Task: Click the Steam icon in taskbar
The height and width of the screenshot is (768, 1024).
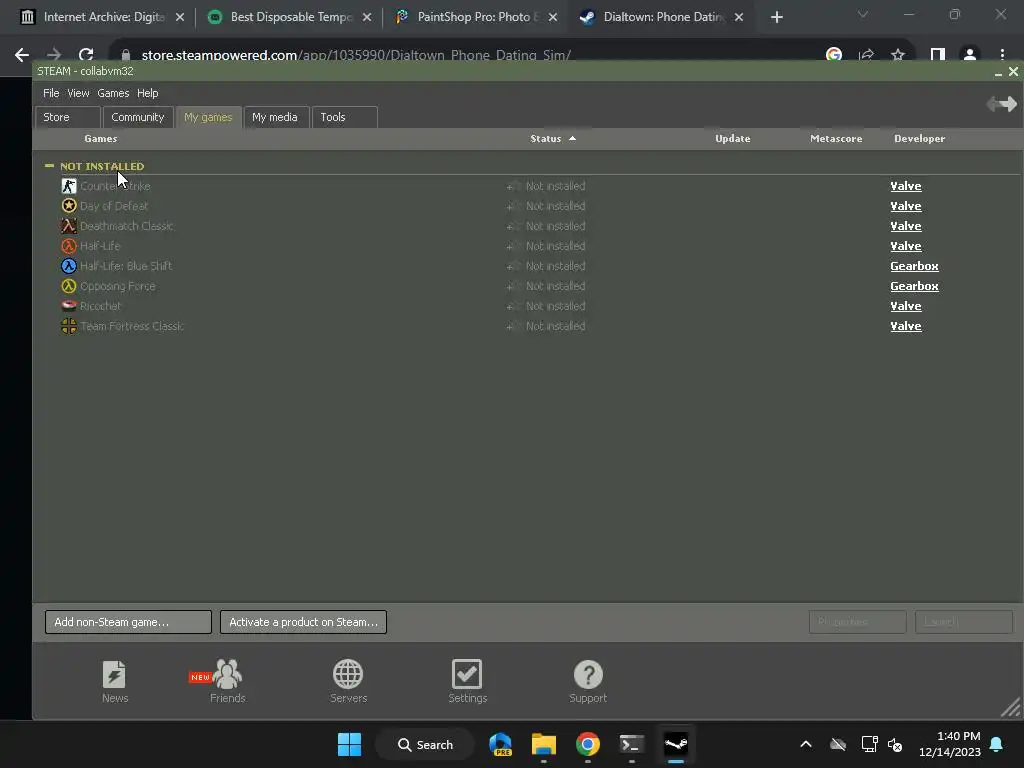Action: pos(676,744)
